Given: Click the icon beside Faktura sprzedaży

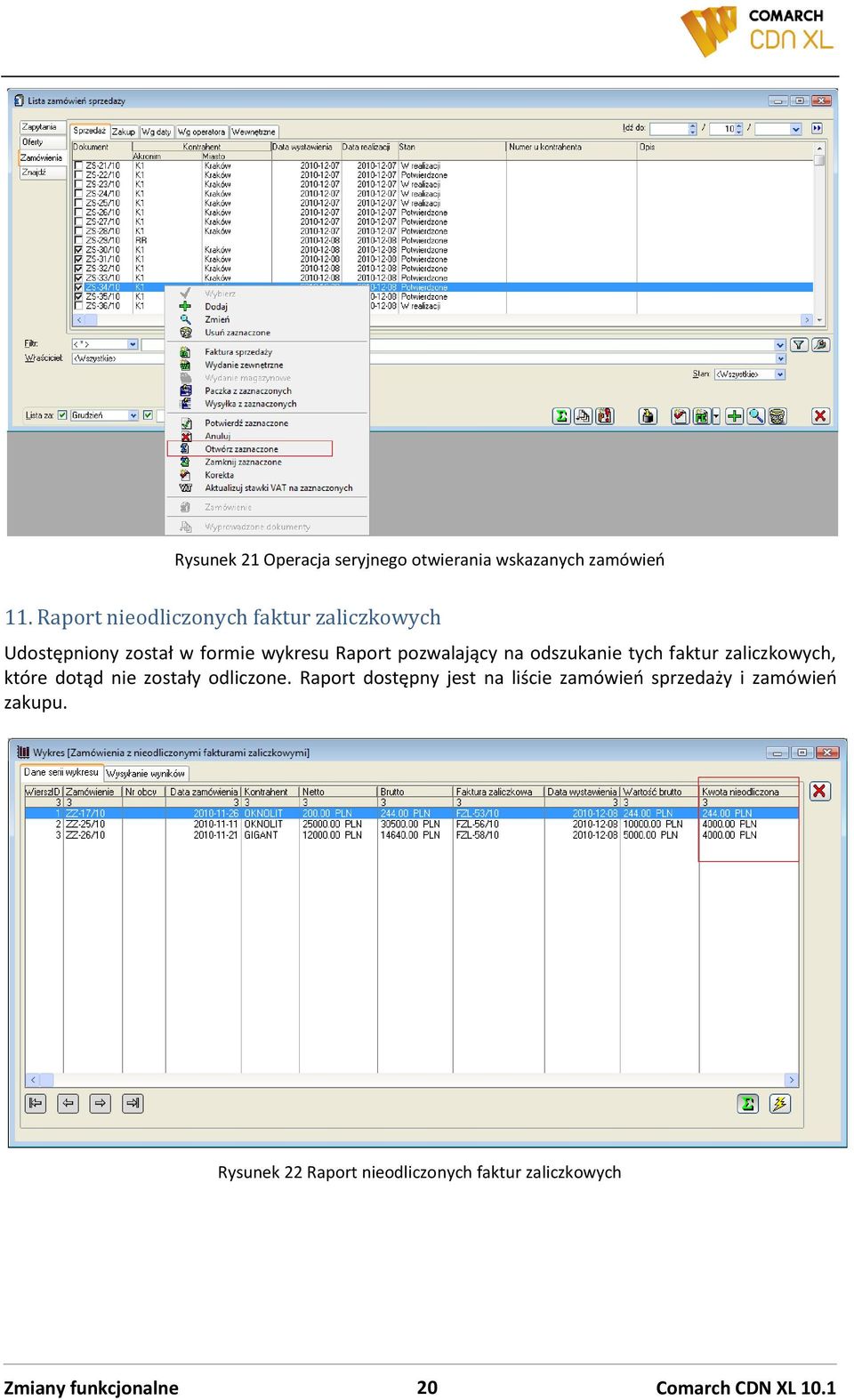Looking at the screenshot, I should pos(186,352).
